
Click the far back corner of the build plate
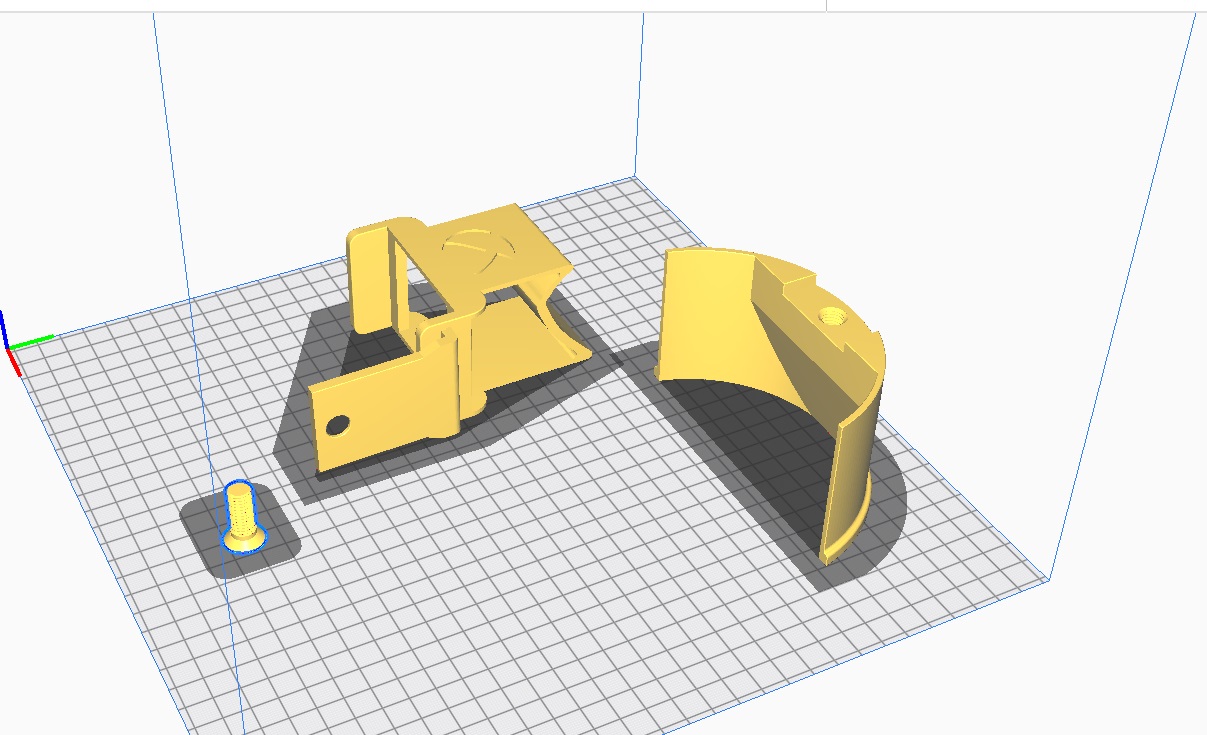[632, 180]
